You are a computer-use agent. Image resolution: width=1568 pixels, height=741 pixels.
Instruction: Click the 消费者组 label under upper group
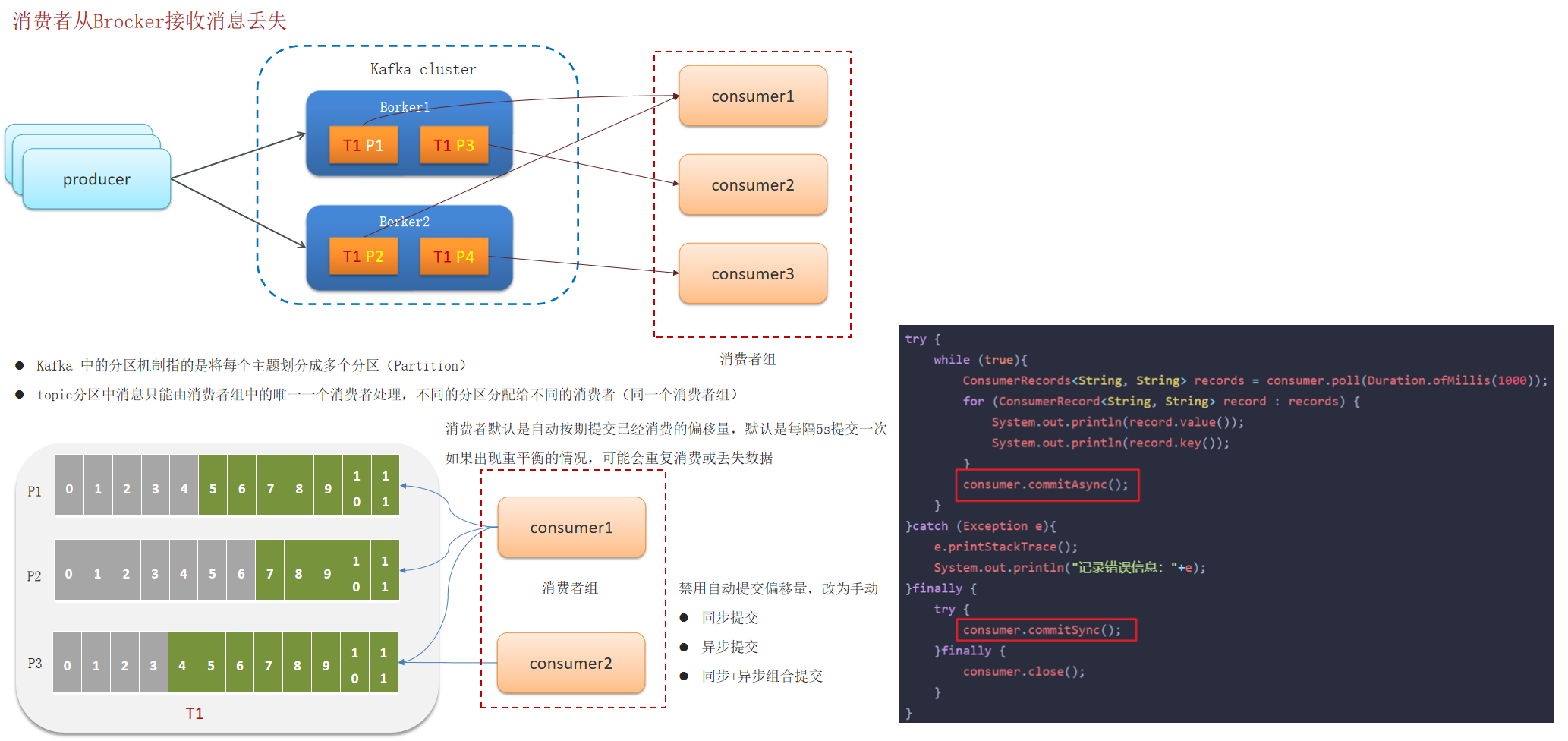click(748, 359)
